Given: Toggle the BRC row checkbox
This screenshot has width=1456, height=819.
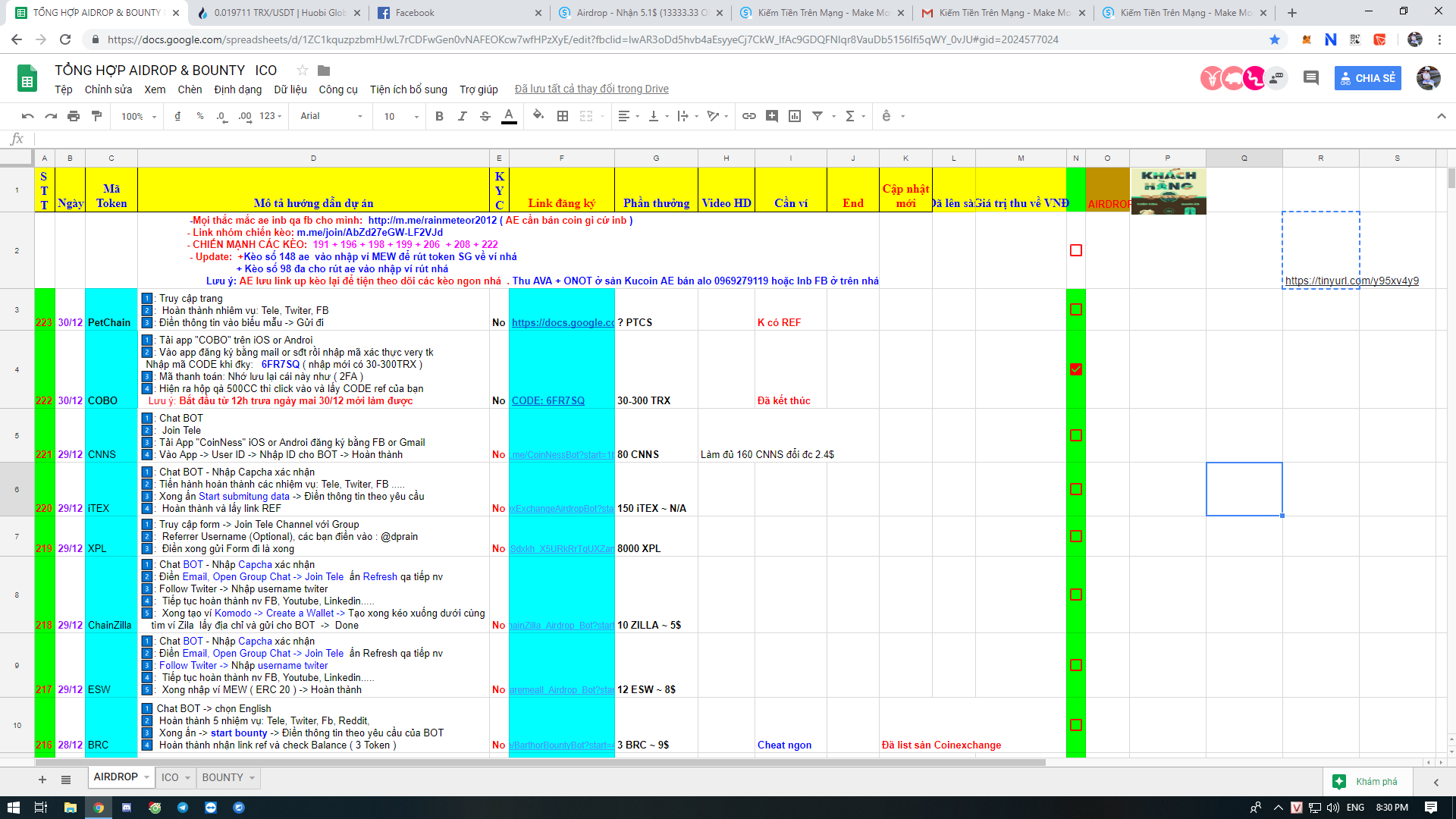Looking at the screenshot, I should tap(1075, 725).
